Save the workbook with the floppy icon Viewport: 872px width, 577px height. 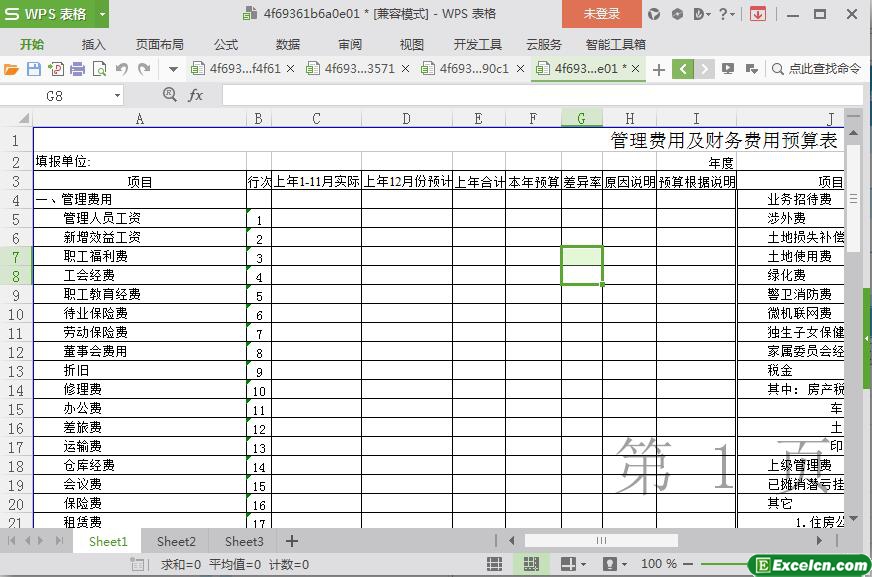pyautogui.click(x=33, y=69)
